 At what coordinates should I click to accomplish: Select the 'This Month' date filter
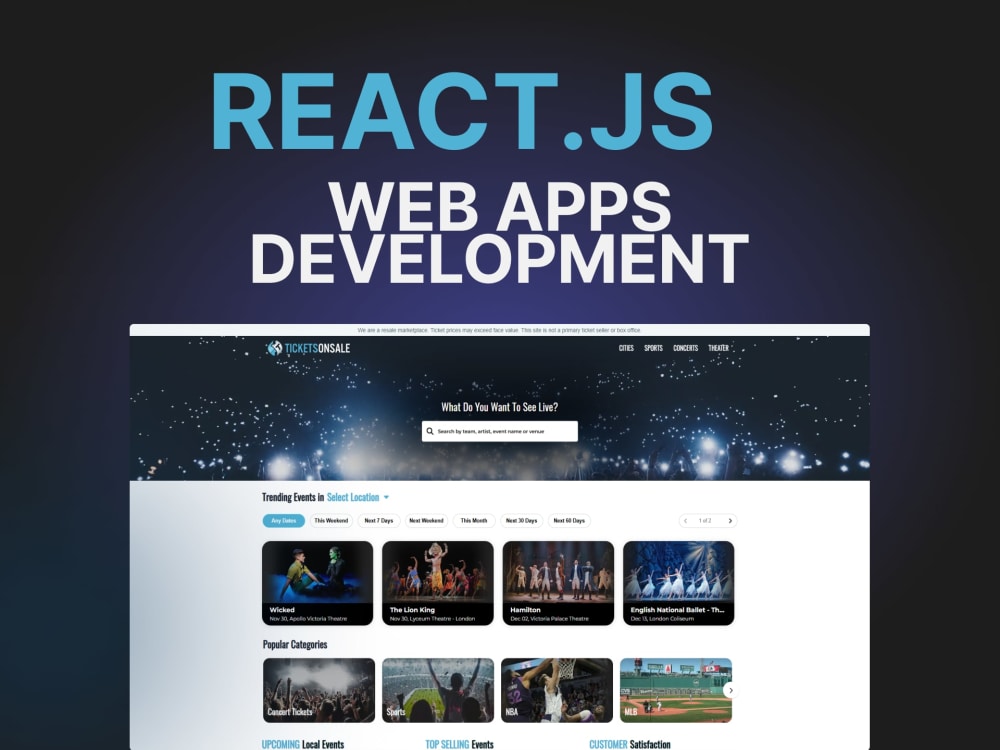pyautogui.click(x=473, y=520)
